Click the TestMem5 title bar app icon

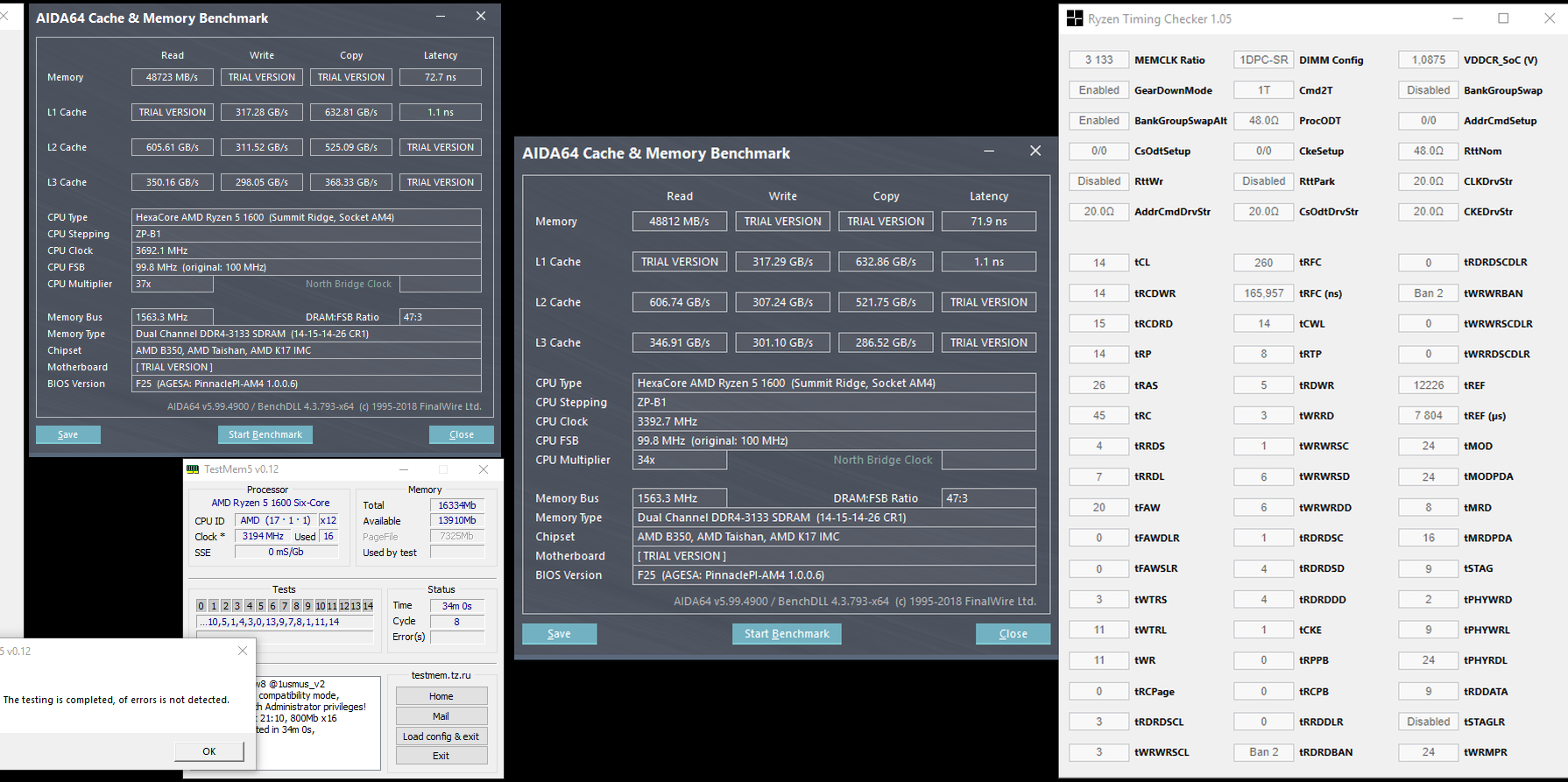point(193,469)
